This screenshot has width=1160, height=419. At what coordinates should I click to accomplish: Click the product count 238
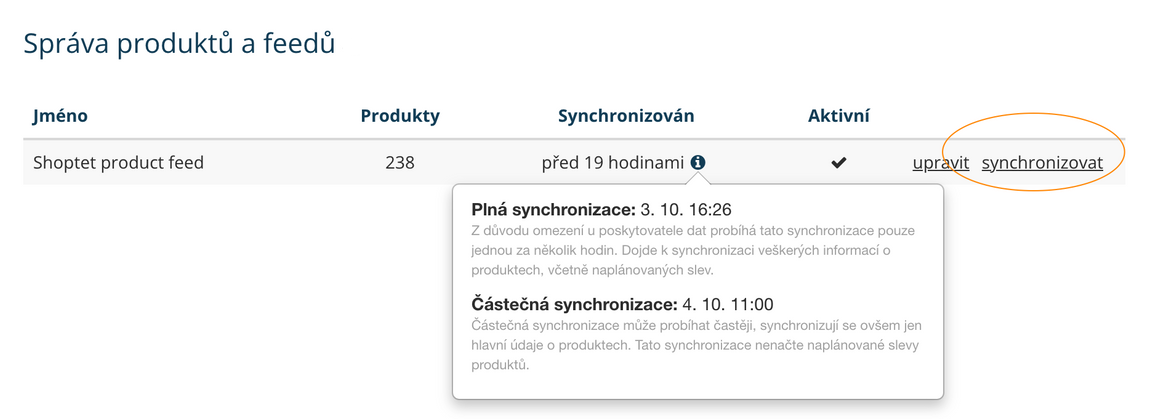(400, 162)
